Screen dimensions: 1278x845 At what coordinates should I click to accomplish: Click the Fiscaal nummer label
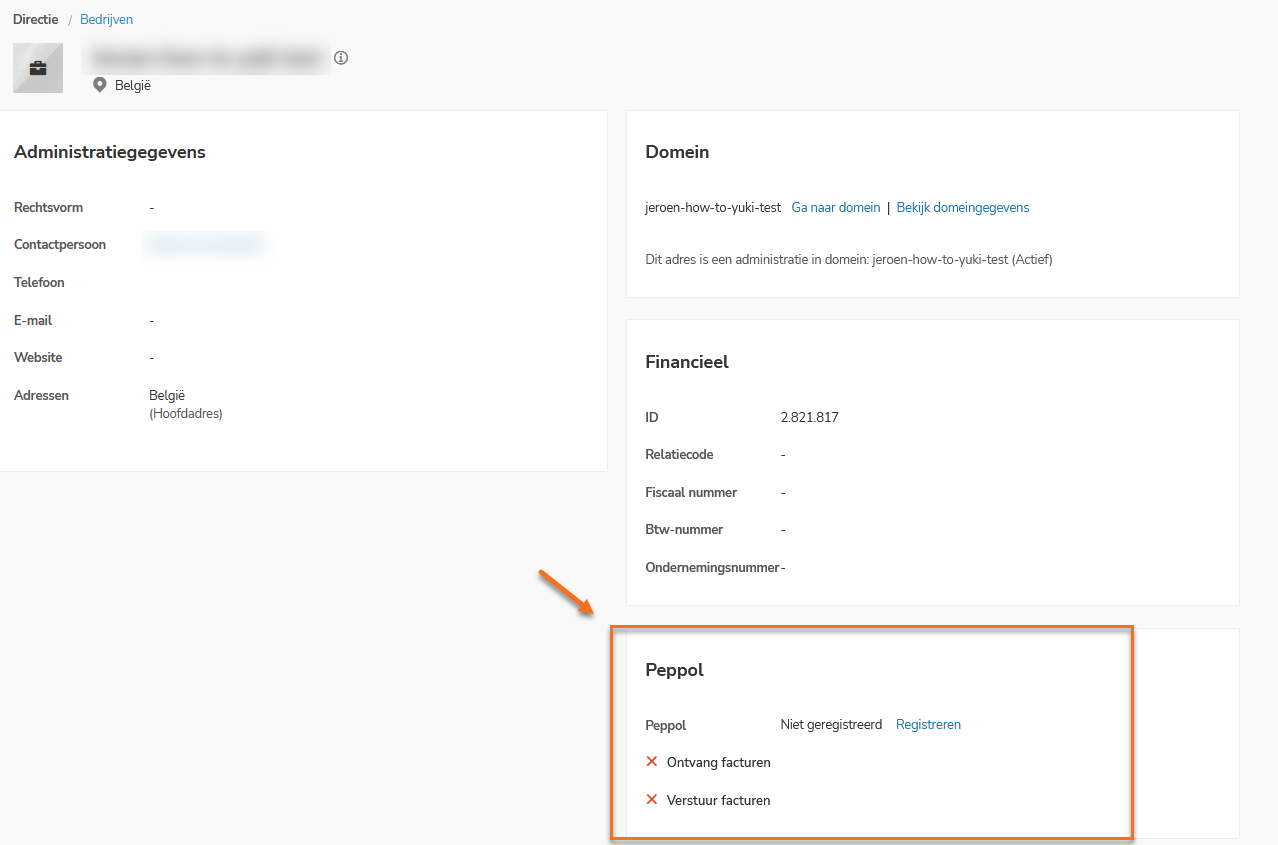(691, 493)
